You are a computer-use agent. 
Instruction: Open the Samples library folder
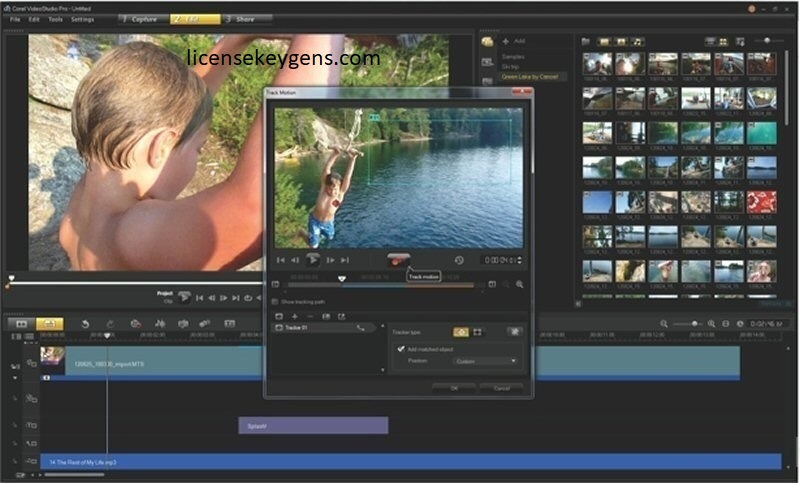[513, 57]
